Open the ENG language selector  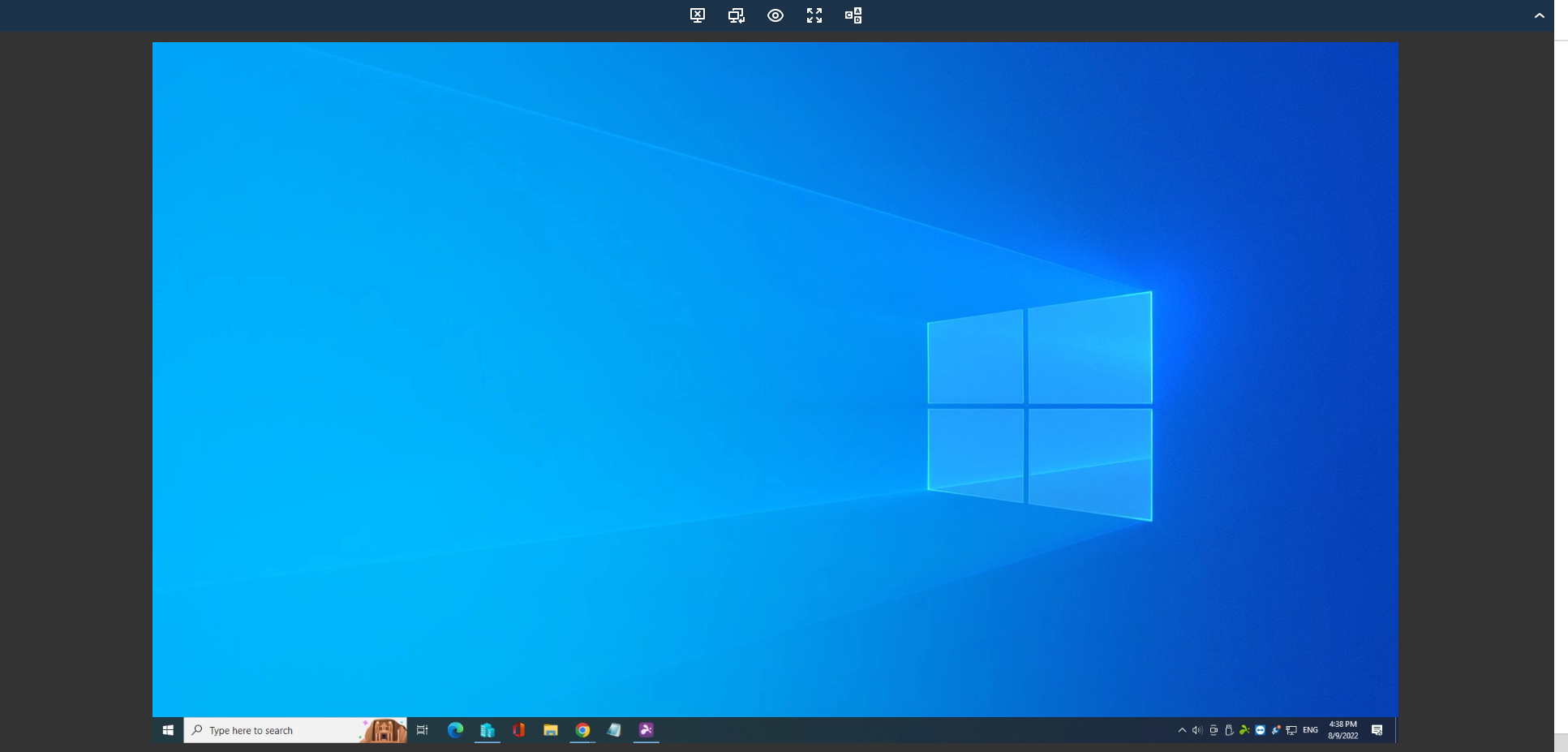(x=1310, y=730)
